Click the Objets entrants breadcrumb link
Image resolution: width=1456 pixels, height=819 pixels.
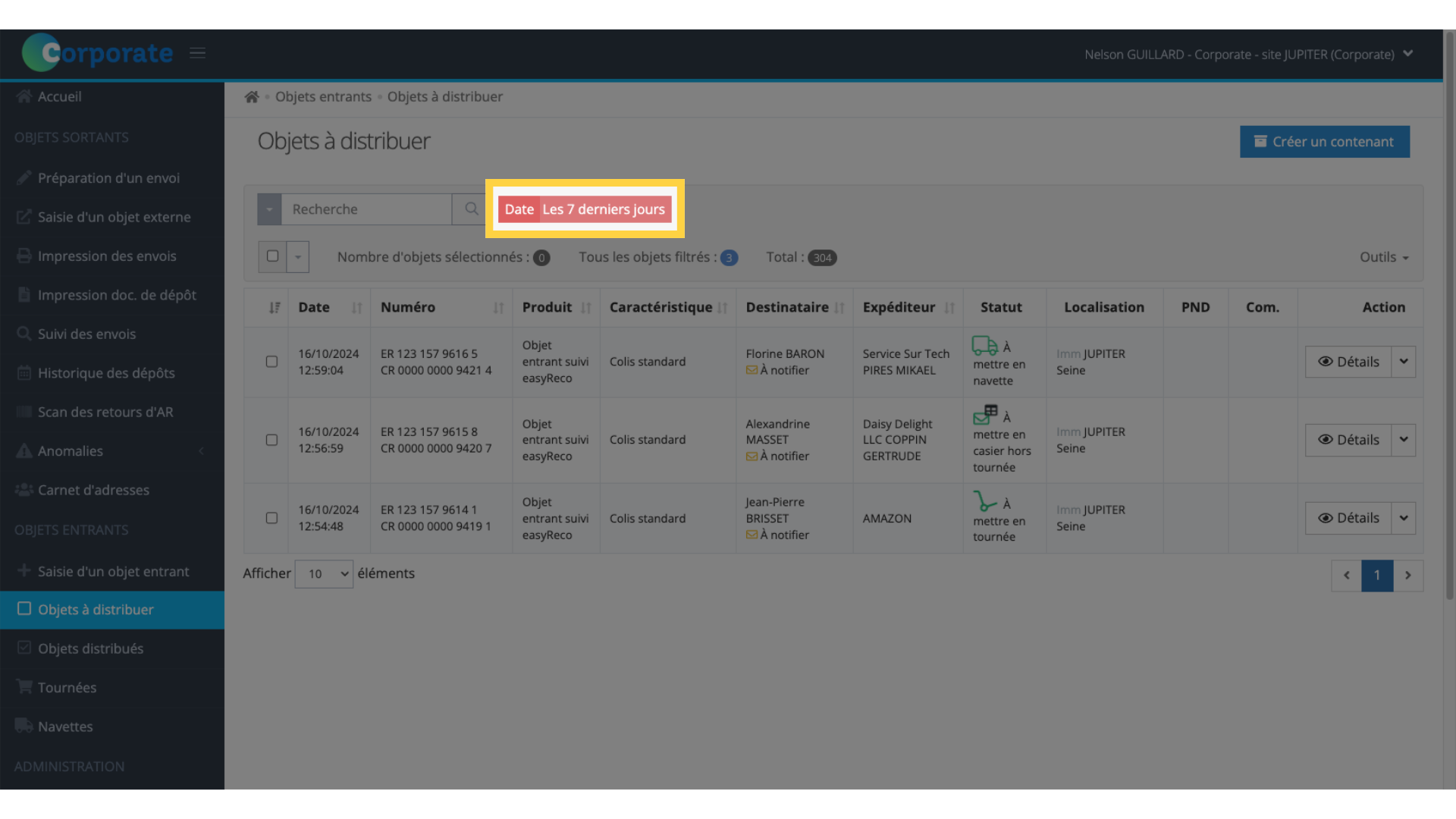pos(323,97)
